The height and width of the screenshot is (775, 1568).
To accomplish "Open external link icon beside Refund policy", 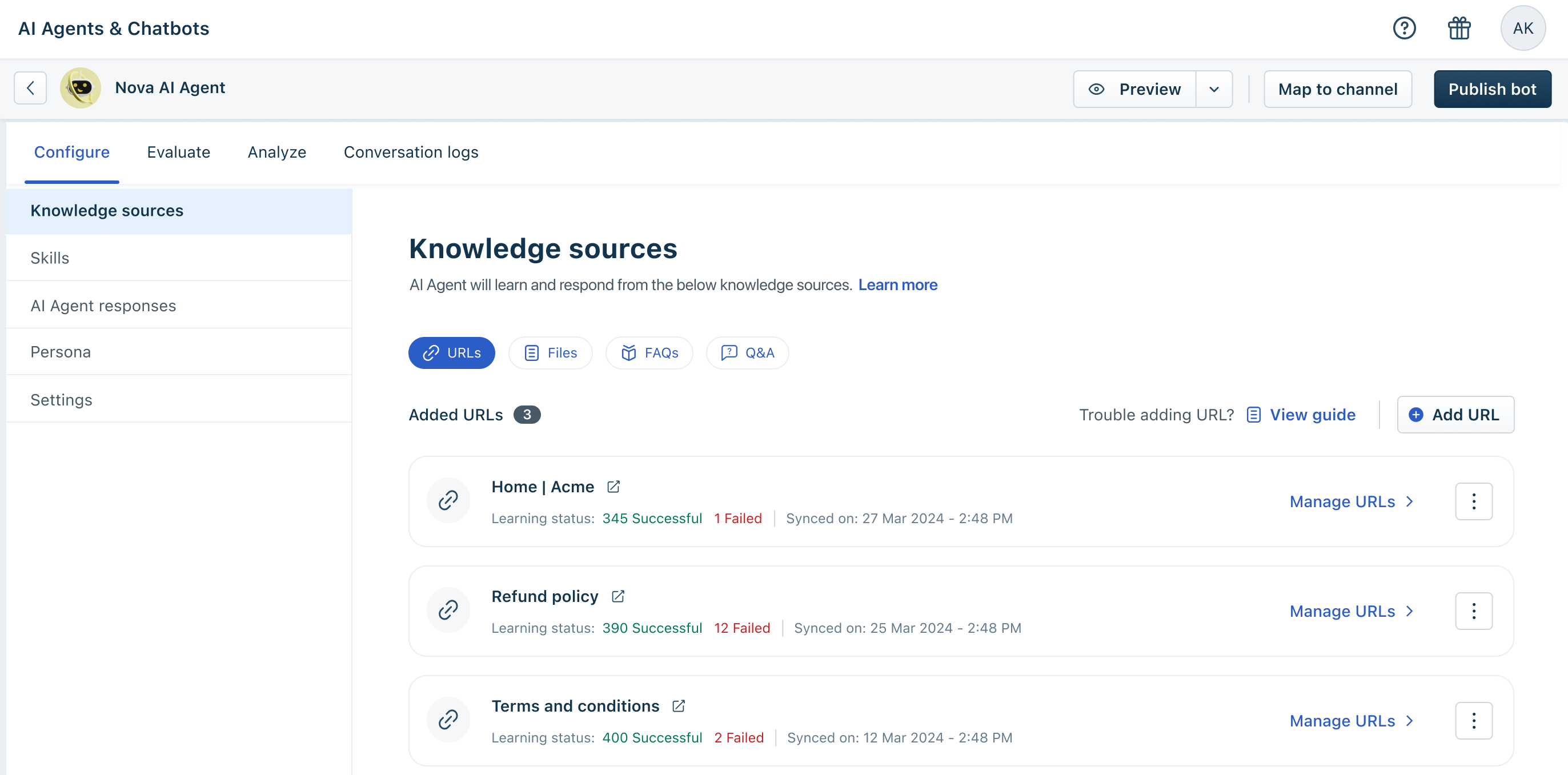I will tap(618, 596).
